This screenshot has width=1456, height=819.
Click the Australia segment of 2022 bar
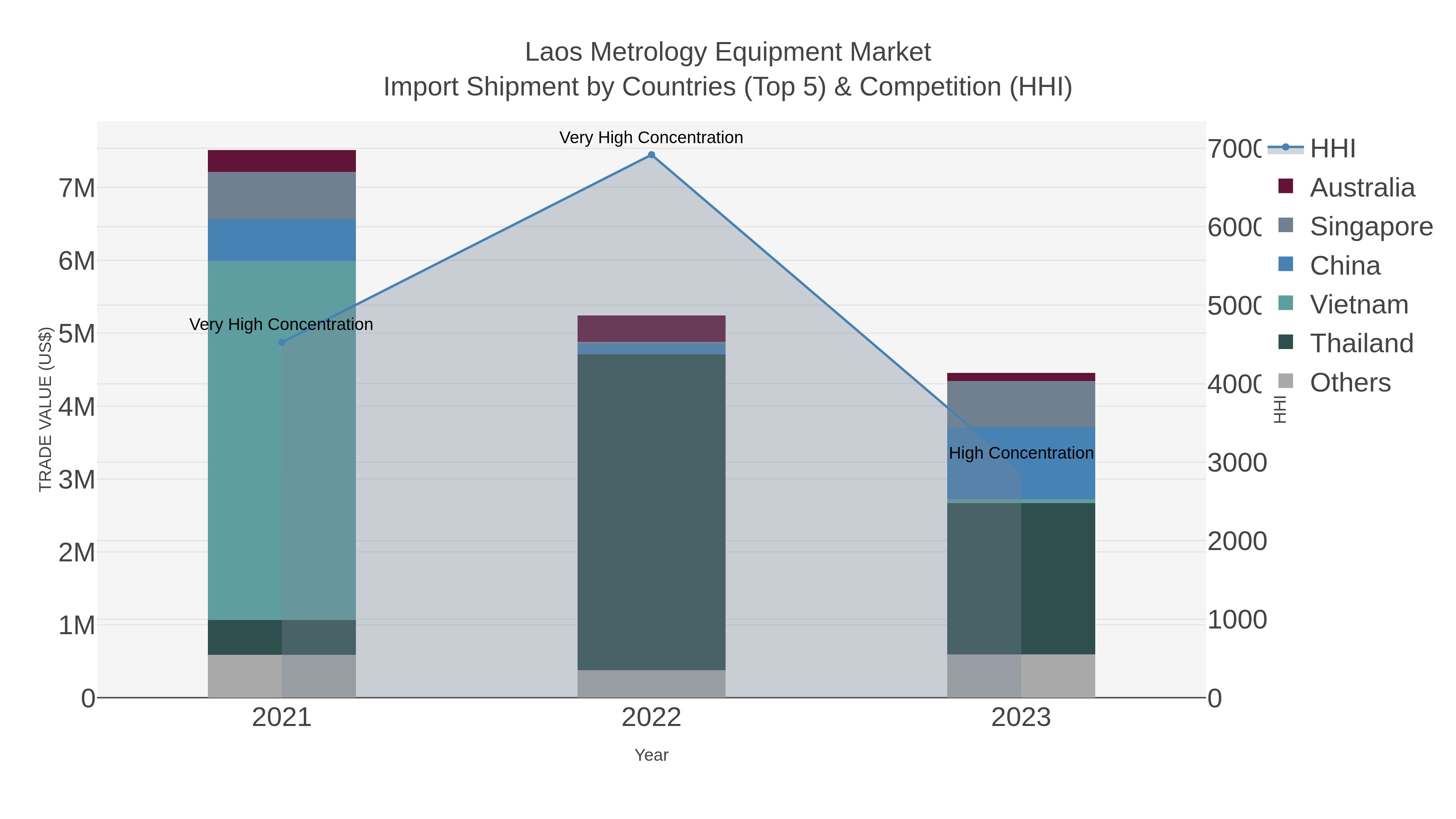tap(651, 328)
